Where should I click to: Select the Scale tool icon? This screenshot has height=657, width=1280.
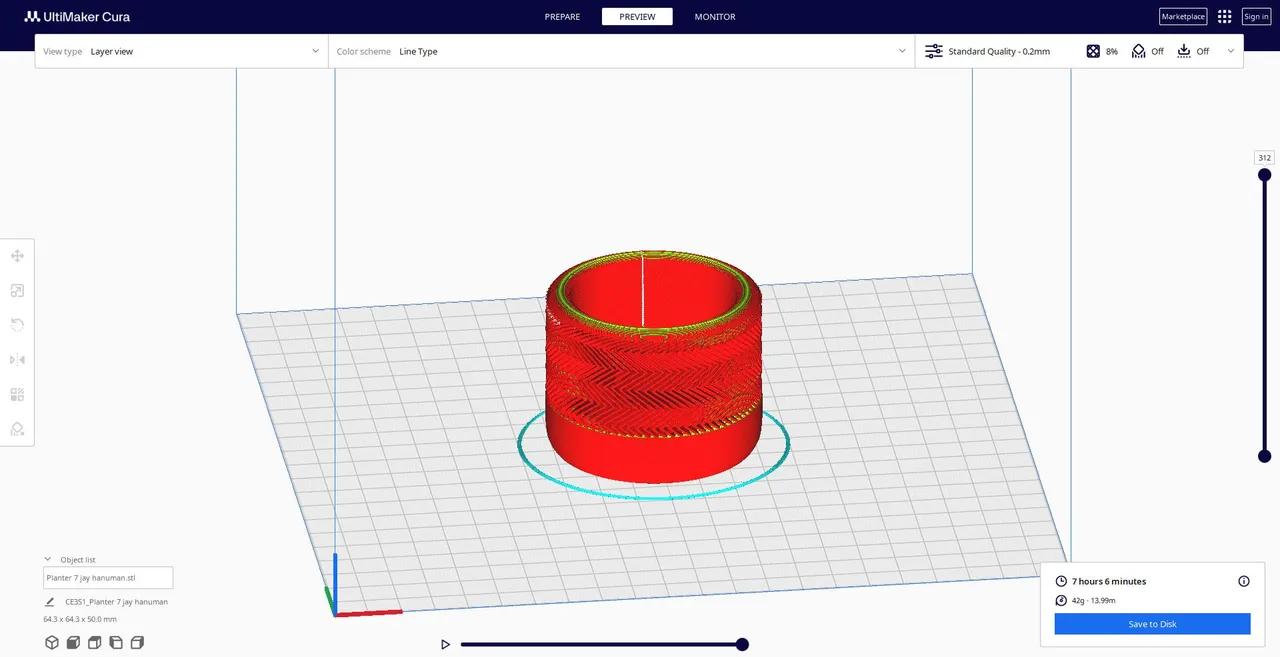tap(17, 291)
